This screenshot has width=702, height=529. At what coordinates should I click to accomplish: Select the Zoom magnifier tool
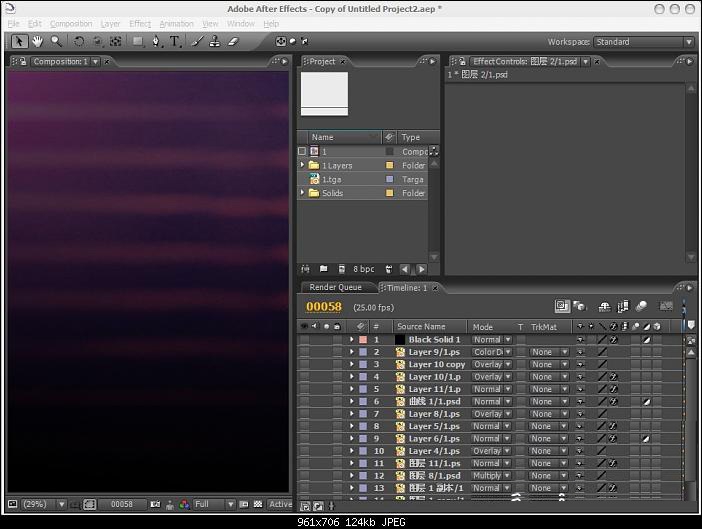click(56, 42)
